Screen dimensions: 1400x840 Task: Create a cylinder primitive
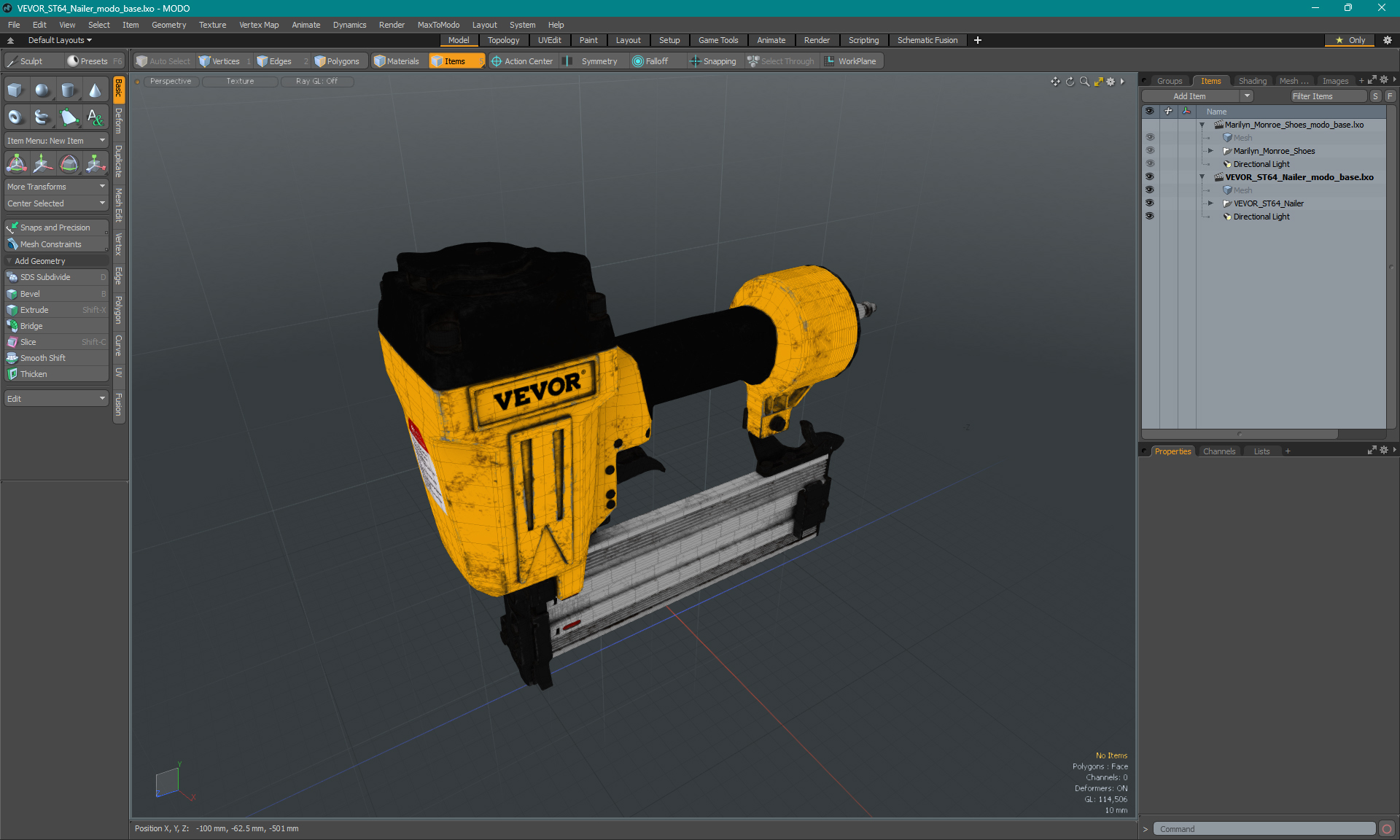(x=69, y=90)
